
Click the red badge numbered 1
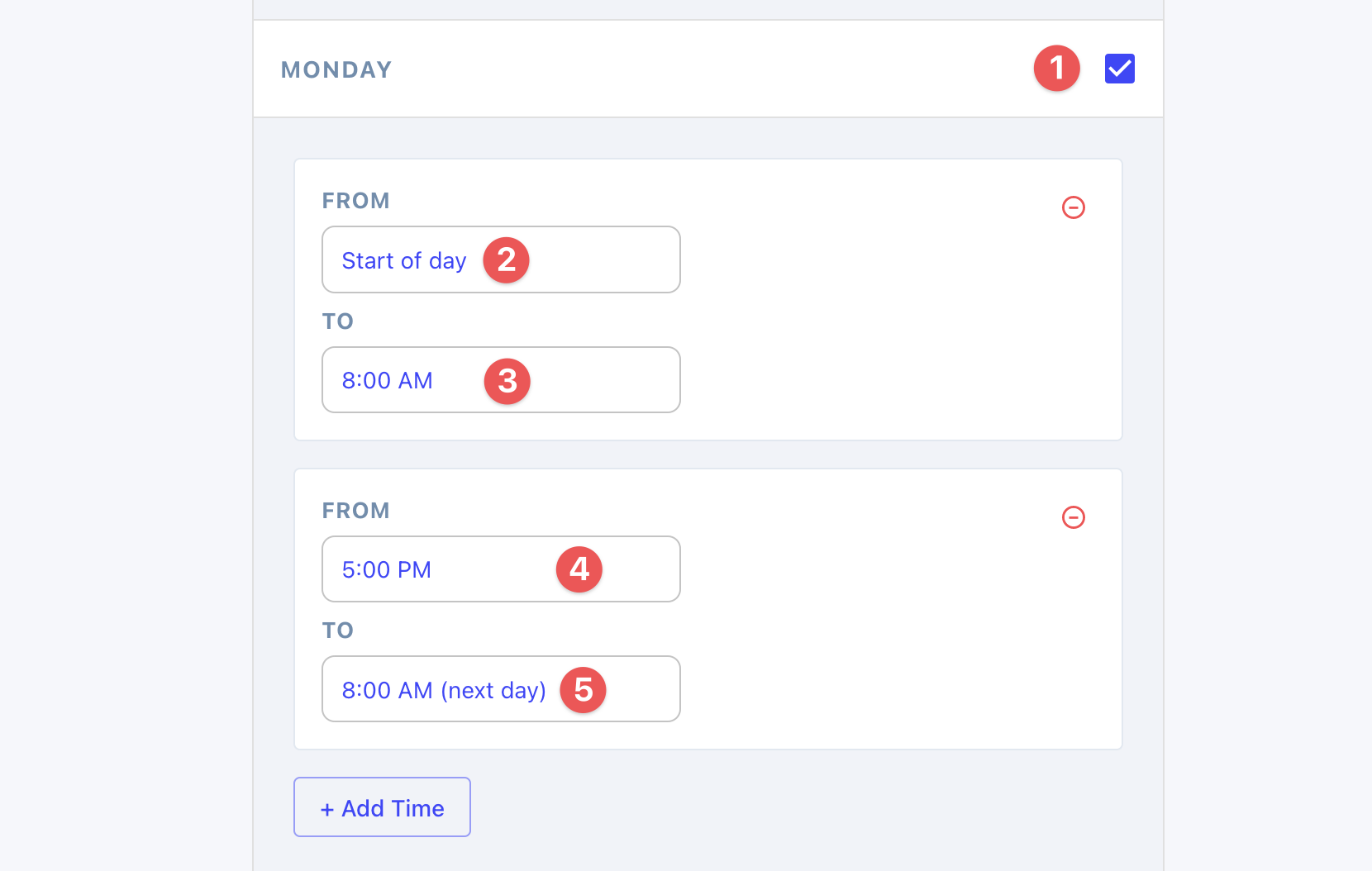tap(1056, 68)
